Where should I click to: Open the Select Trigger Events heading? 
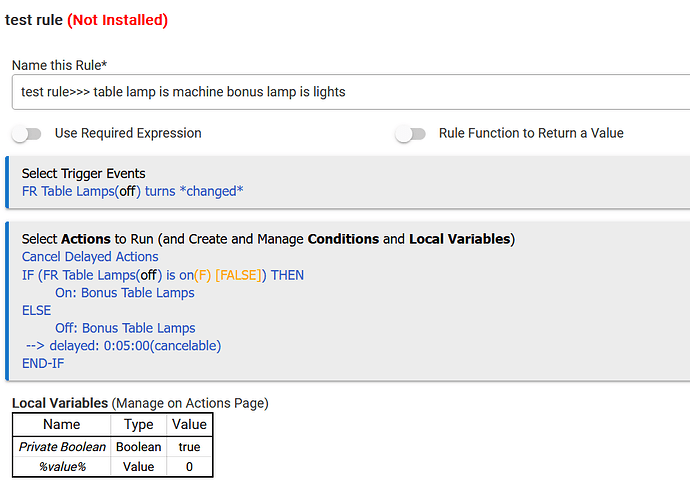coord(84,173)
